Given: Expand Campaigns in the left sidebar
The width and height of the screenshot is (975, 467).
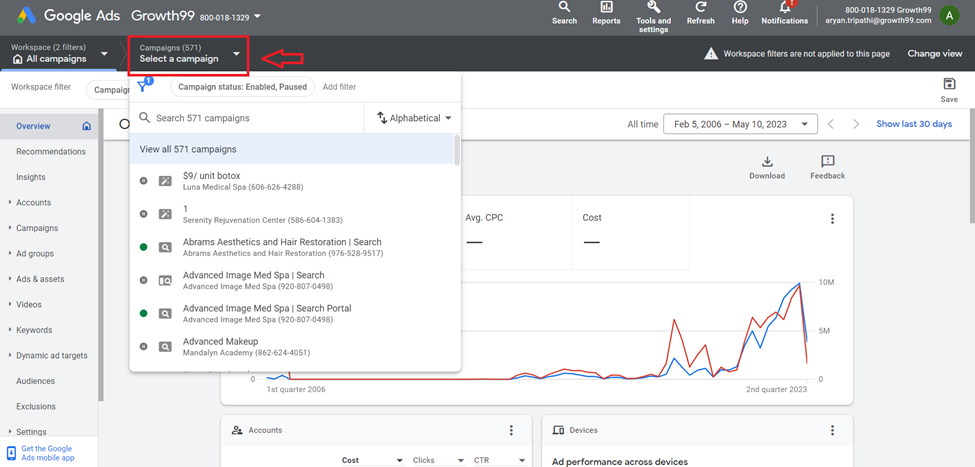Looking at the screenshot, I should click(x=10, y=228).
